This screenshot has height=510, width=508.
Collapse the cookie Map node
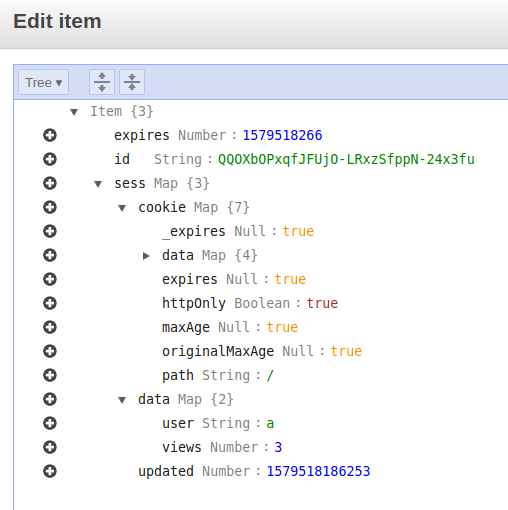[x=122, y=208]
